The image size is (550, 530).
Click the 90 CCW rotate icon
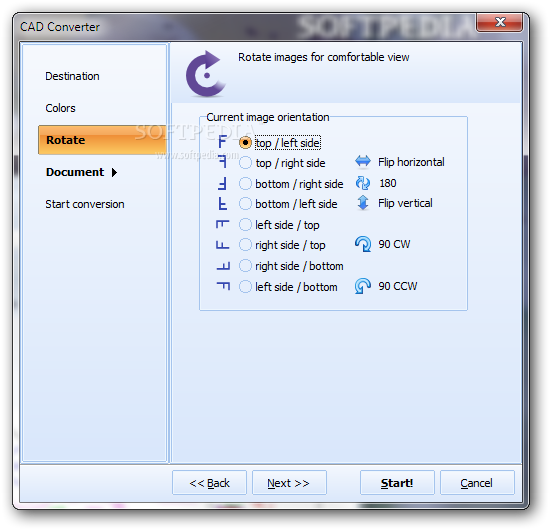coord(363,286)
